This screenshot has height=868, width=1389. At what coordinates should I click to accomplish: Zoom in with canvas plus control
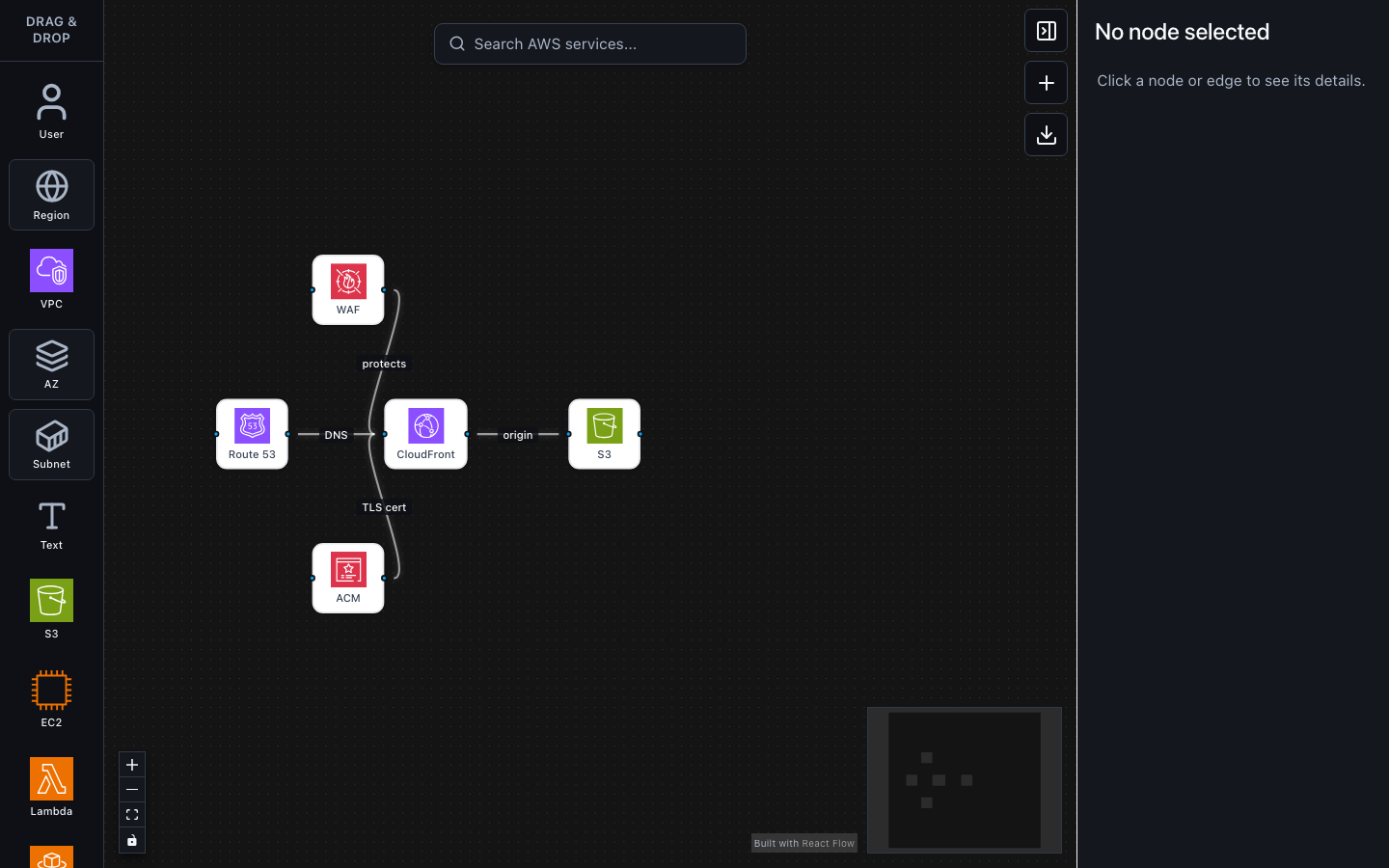coord(132,765)
